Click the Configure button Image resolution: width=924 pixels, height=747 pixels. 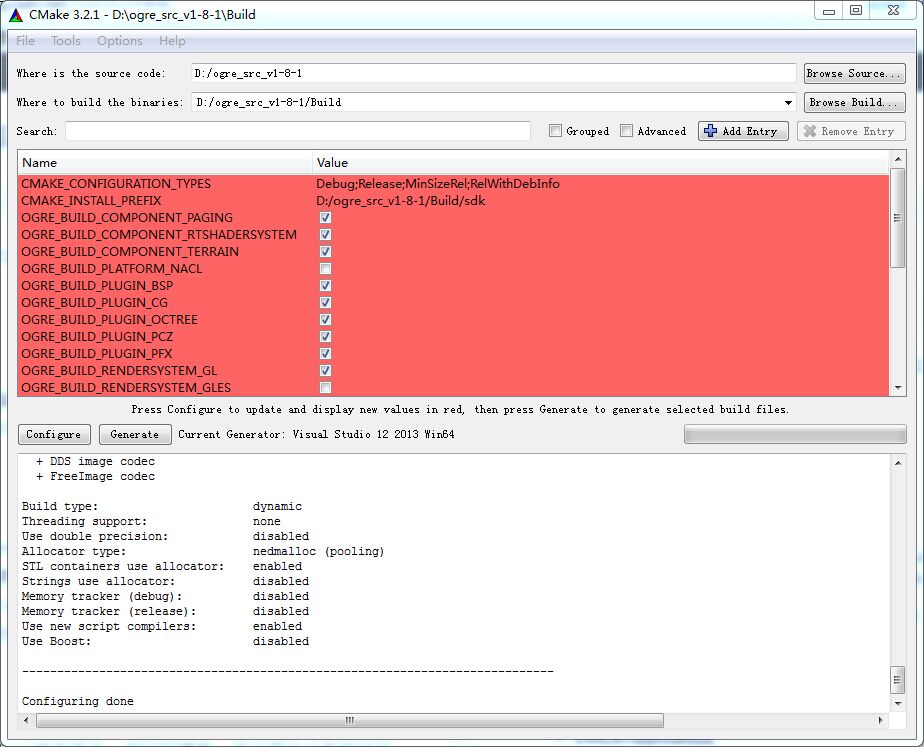click(x=54, y=434)
